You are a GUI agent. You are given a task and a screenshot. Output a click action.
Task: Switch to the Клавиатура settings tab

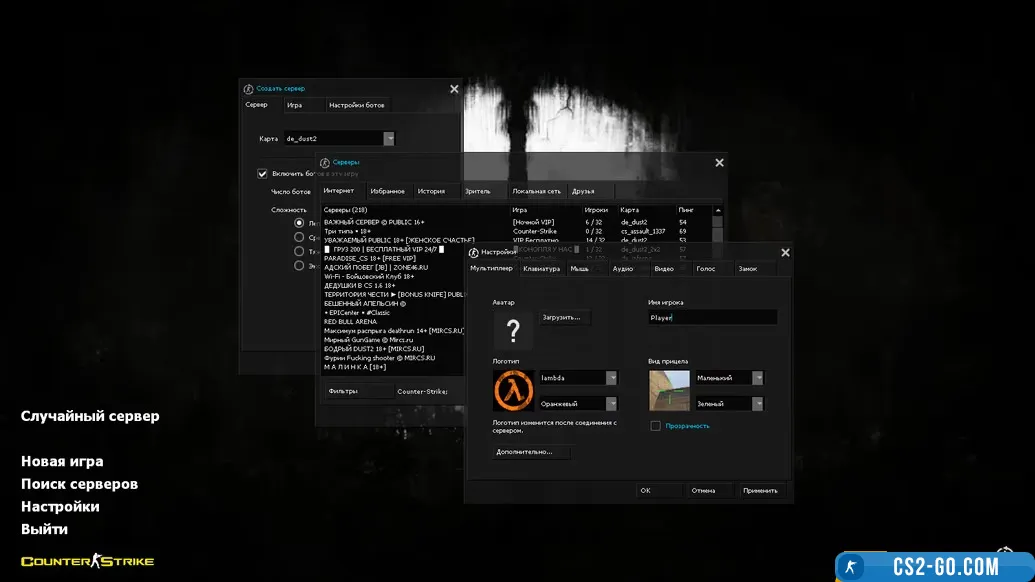(541, 268)
